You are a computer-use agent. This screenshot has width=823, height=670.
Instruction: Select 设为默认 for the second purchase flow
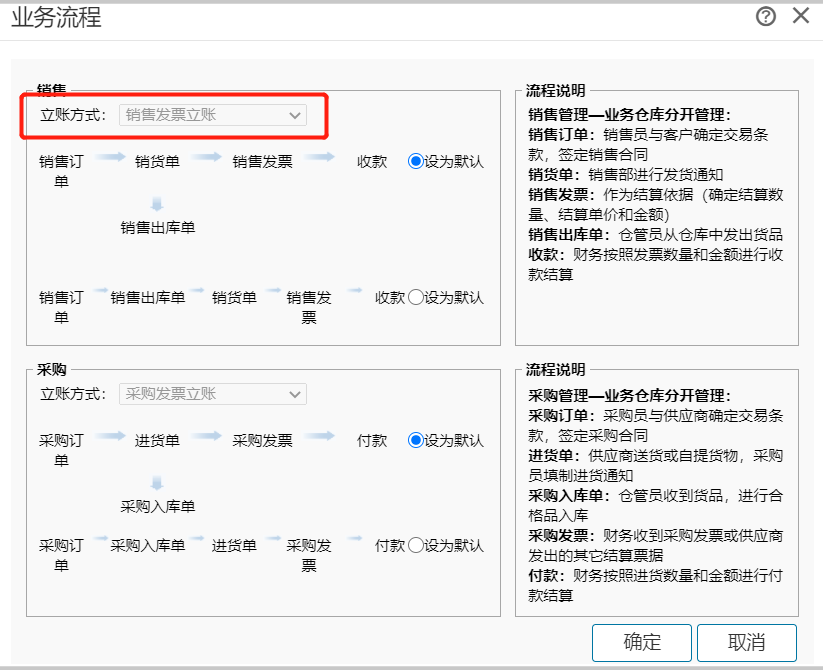(416, 546)
